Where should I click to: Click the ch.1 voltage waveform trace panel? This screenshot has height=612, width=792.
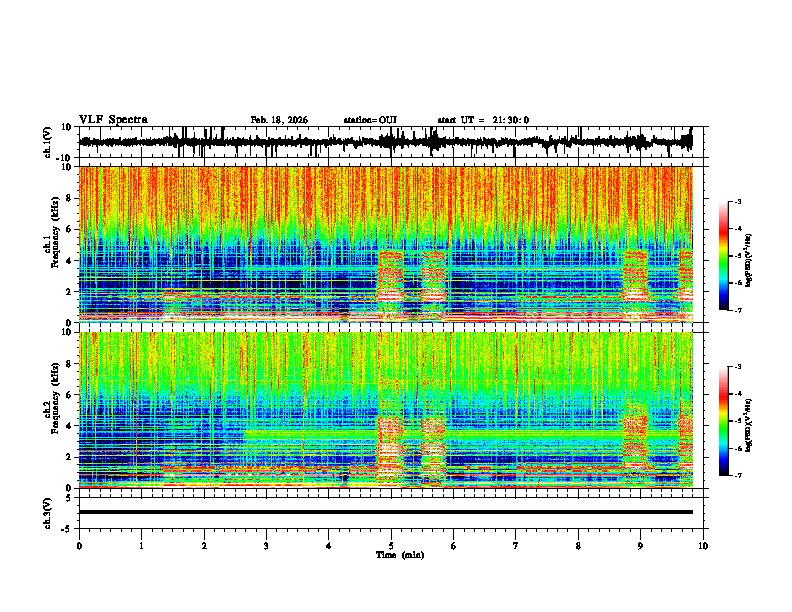[x=393, y=142]
